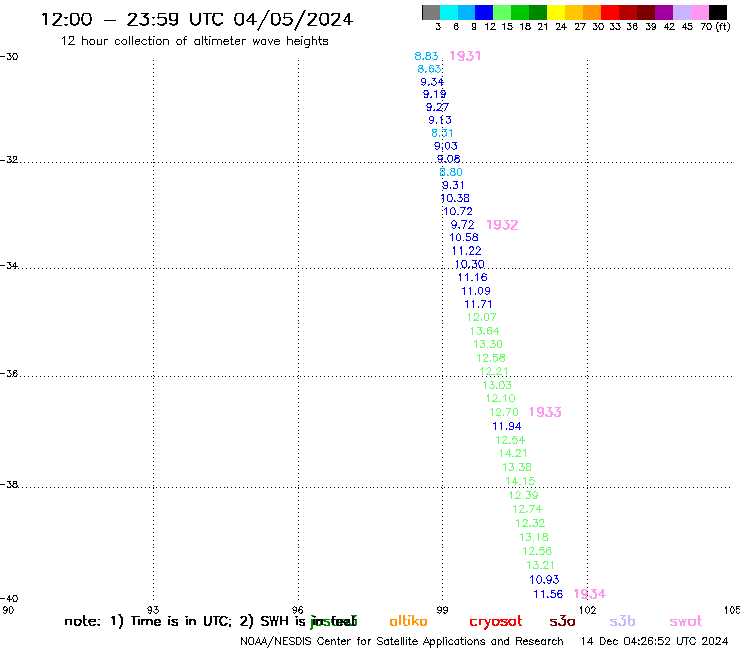
Task: Select the wave height value 8.83
Action: pyautogui.click(x=426, y=56)
